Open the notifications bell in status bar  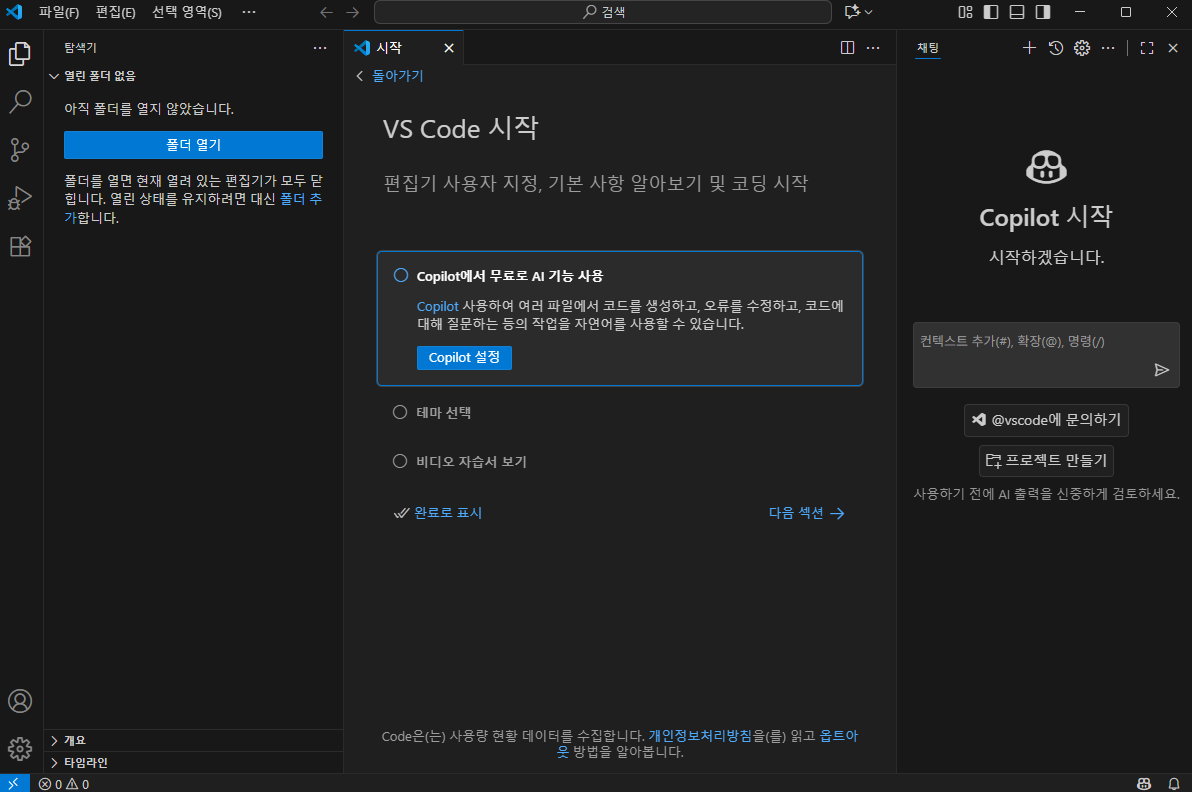point(1174,784)
